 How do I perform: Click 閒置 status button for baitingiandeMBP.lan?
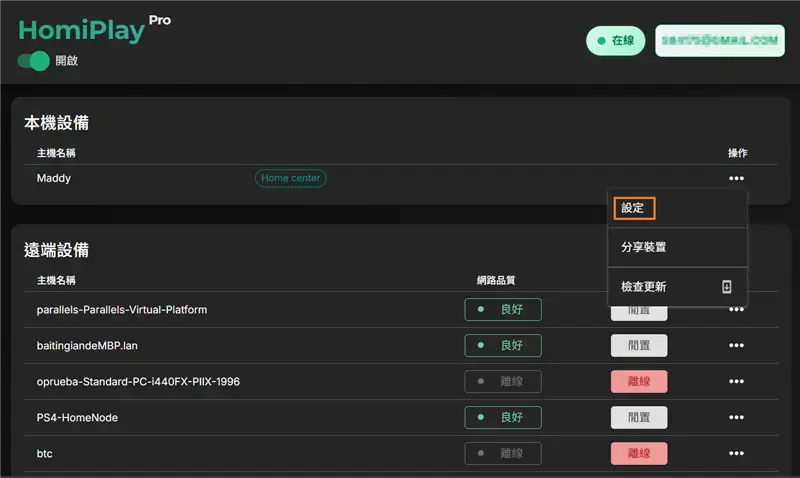[639, 345]
